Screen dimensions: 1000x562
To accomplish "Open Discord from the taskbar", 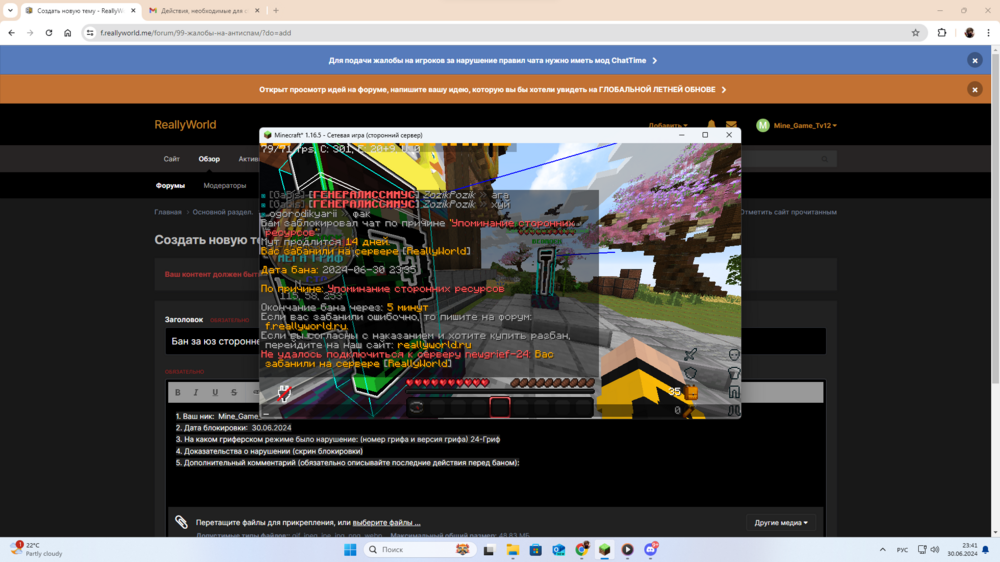I will point(651,549).
